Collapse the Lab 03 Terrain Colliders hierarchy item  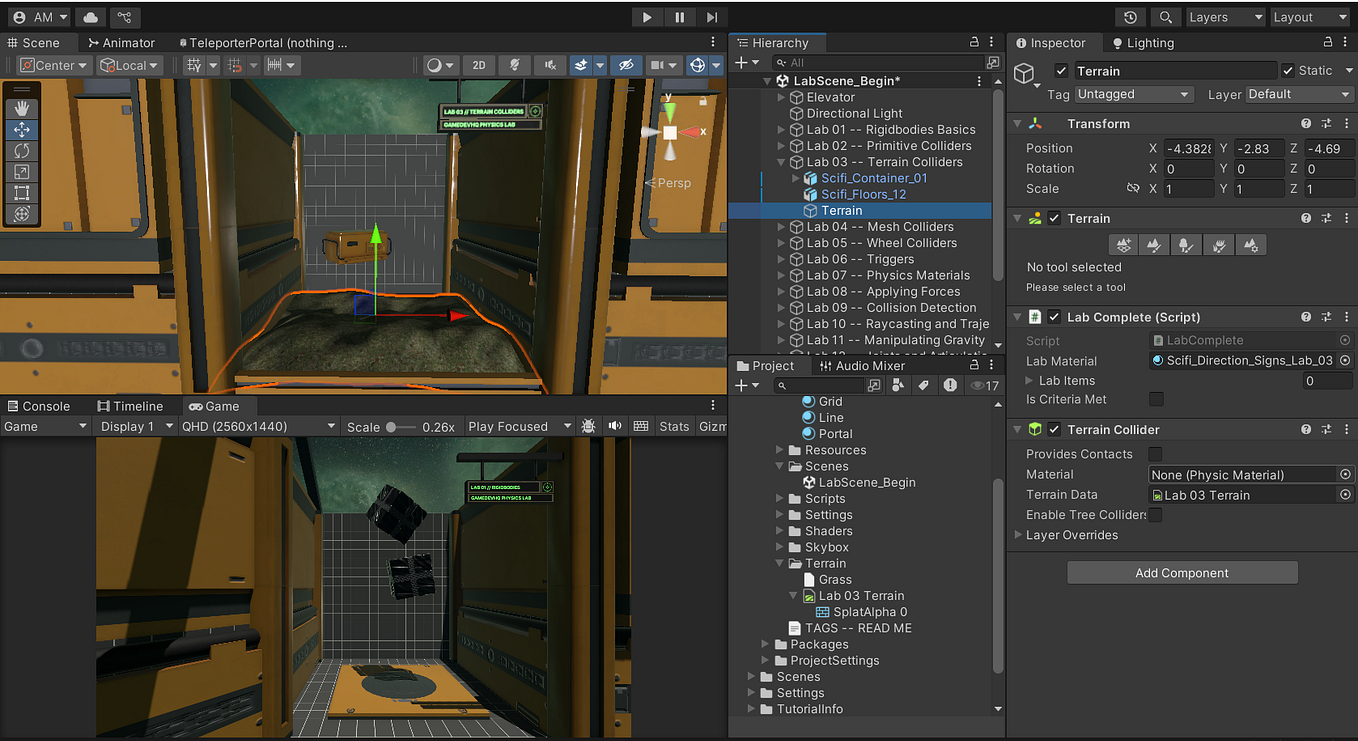point(781,161)
